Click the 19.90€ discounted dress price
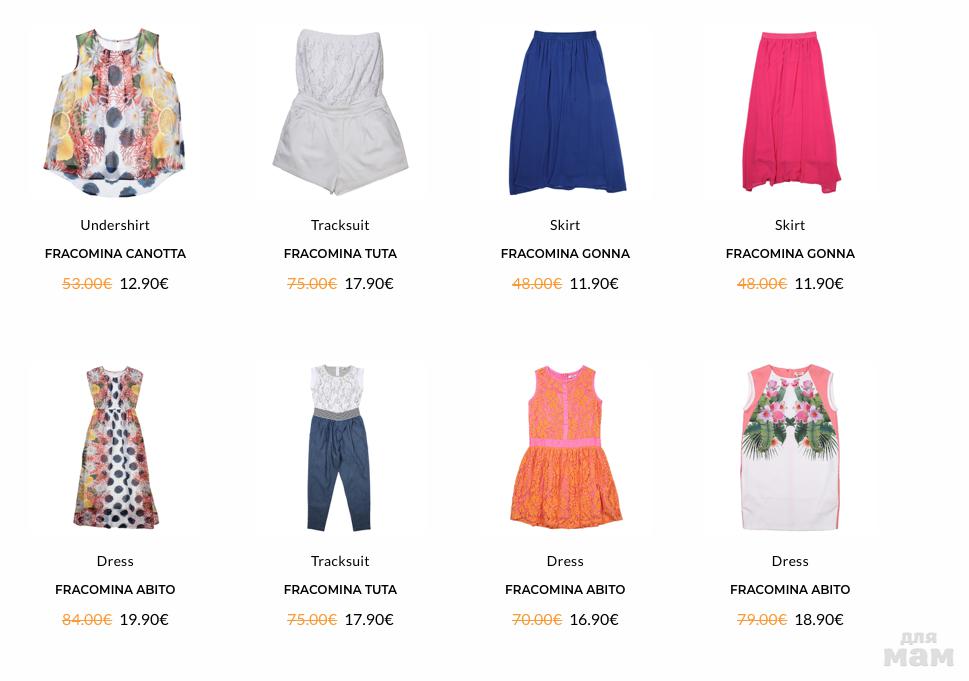 [144, 620]
